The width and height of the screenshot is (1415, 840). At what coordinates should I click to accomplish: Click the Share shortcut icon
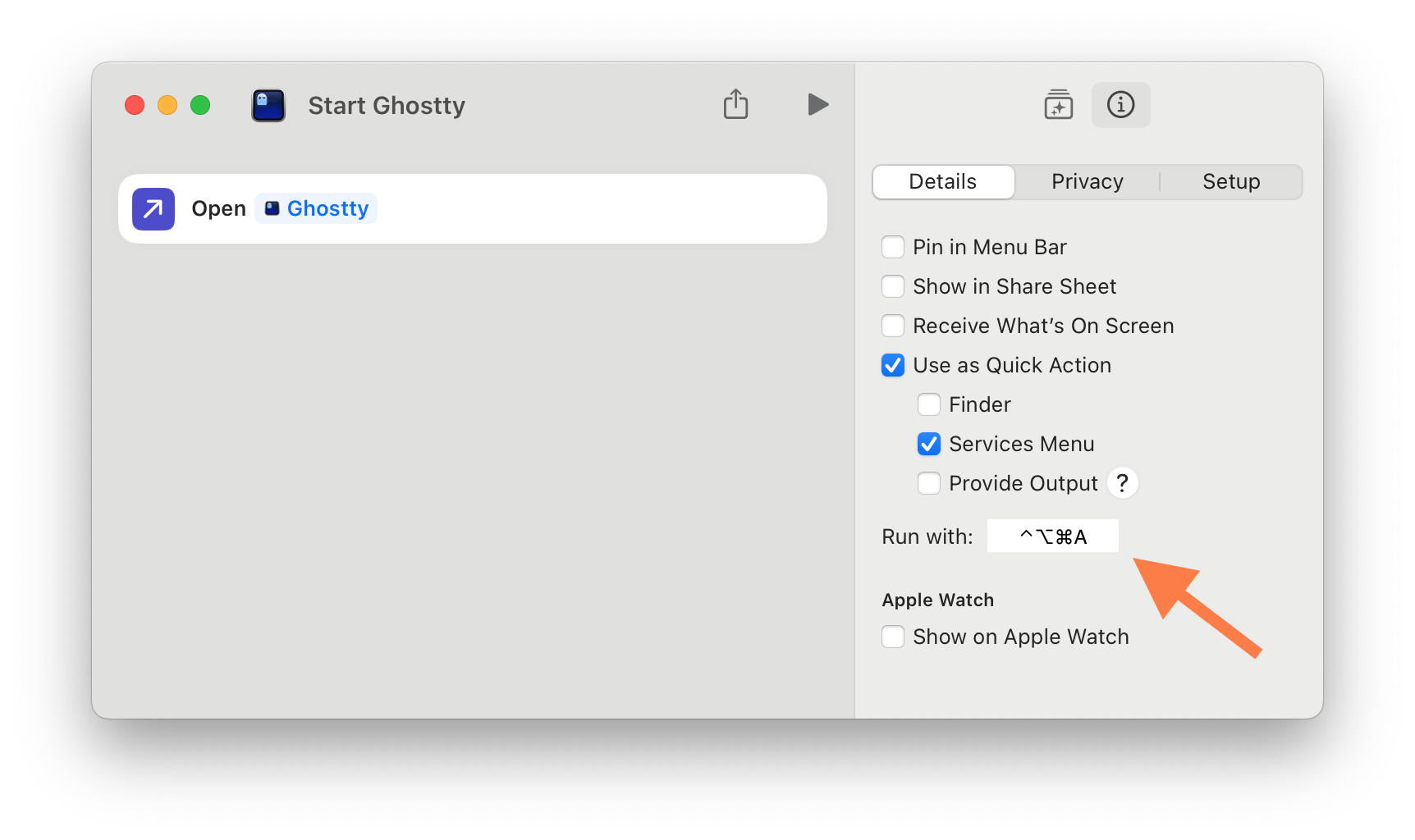[x=735, y=104]
